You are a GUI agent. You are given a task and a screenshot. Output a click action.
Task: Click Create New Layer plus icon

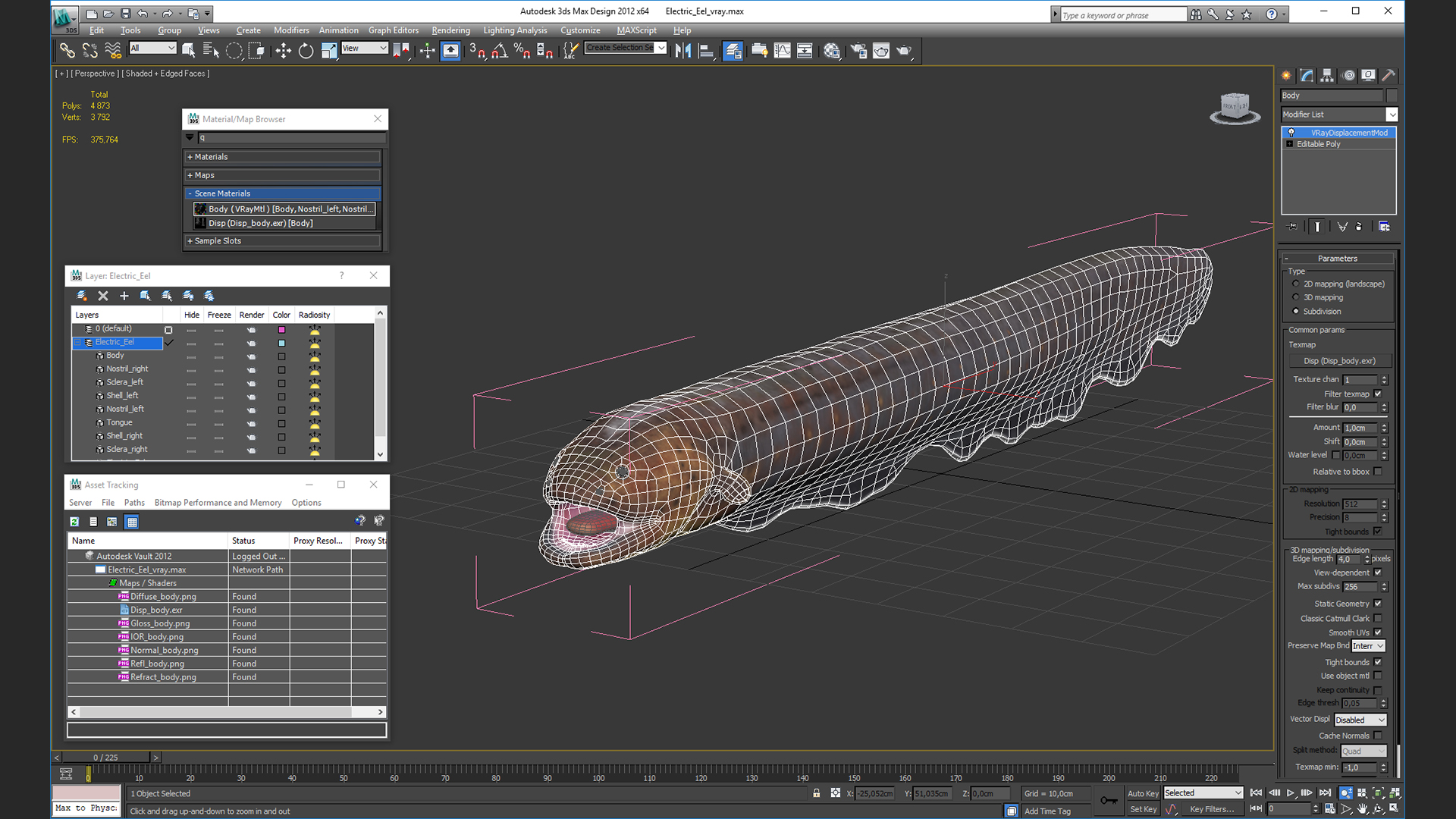point(124,296)
